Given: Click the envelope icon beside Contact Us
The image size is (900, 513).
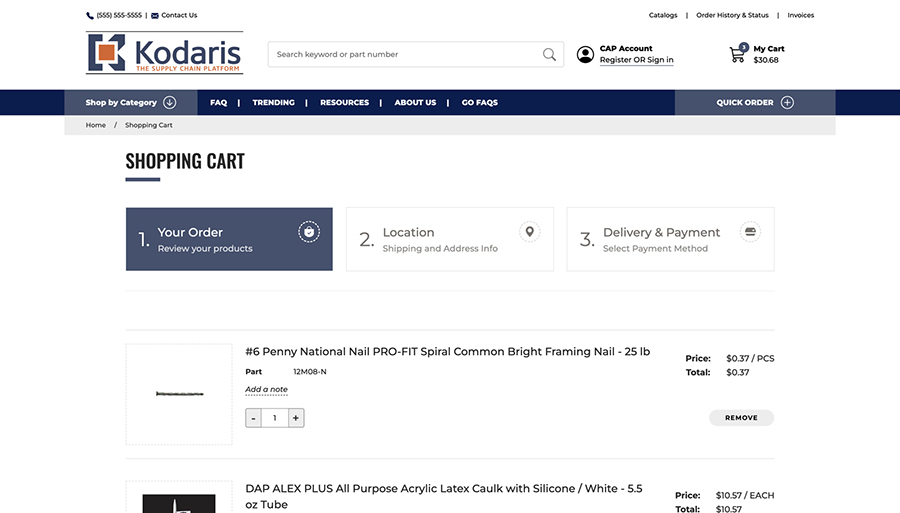Looking at the screenshot, I should [x=155, y=15].
